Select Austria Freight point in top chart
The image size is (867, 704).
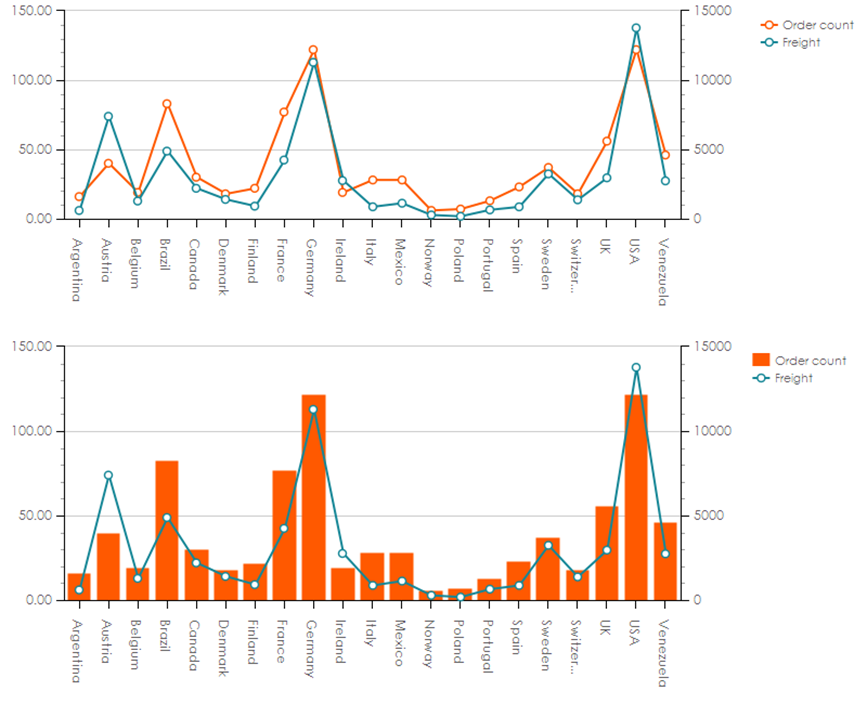coord(108,116)
